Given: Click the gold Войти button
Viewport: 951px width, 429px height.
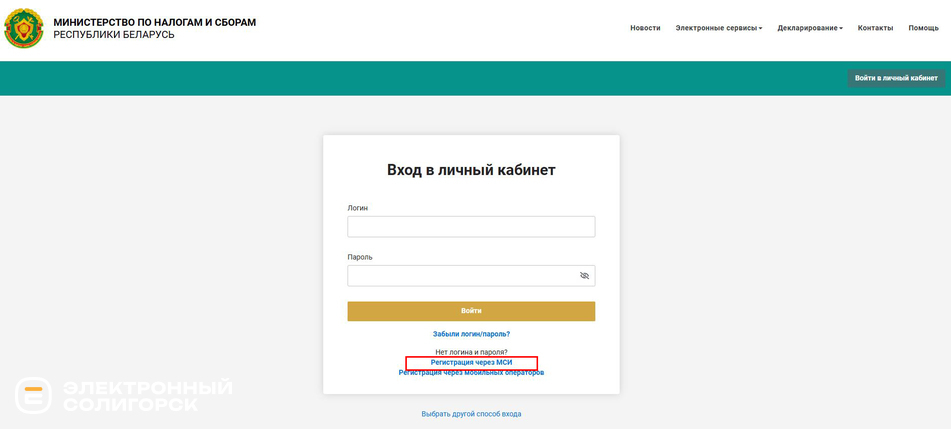Looking at the screenshot, I should 471,311.
